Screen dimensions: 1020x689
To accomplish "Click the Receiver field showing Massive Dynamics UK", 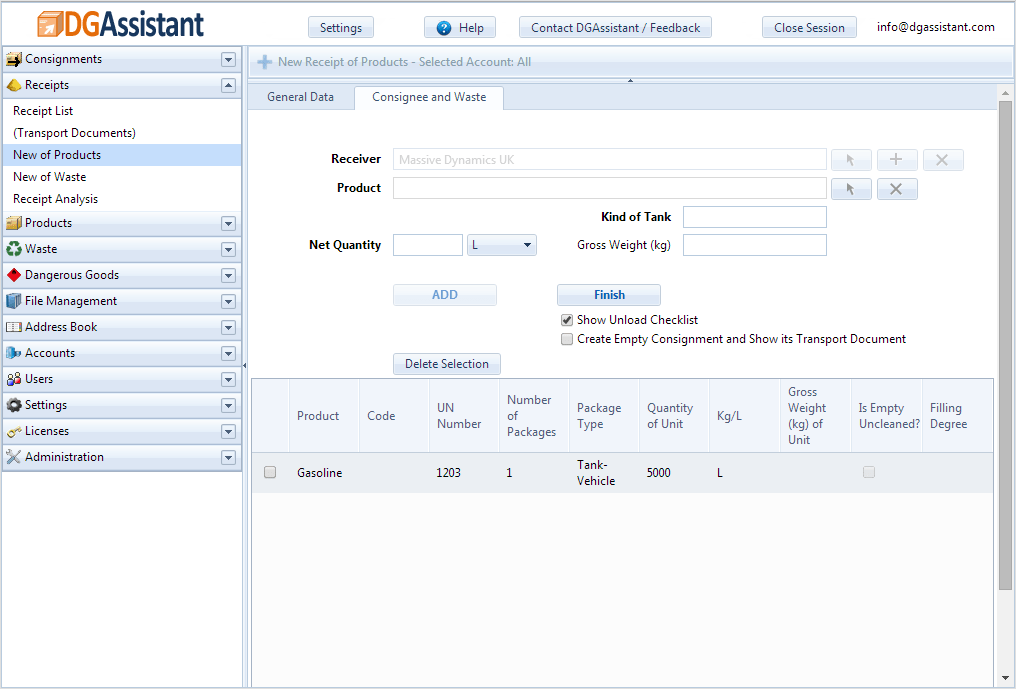I will click(610, 160).
